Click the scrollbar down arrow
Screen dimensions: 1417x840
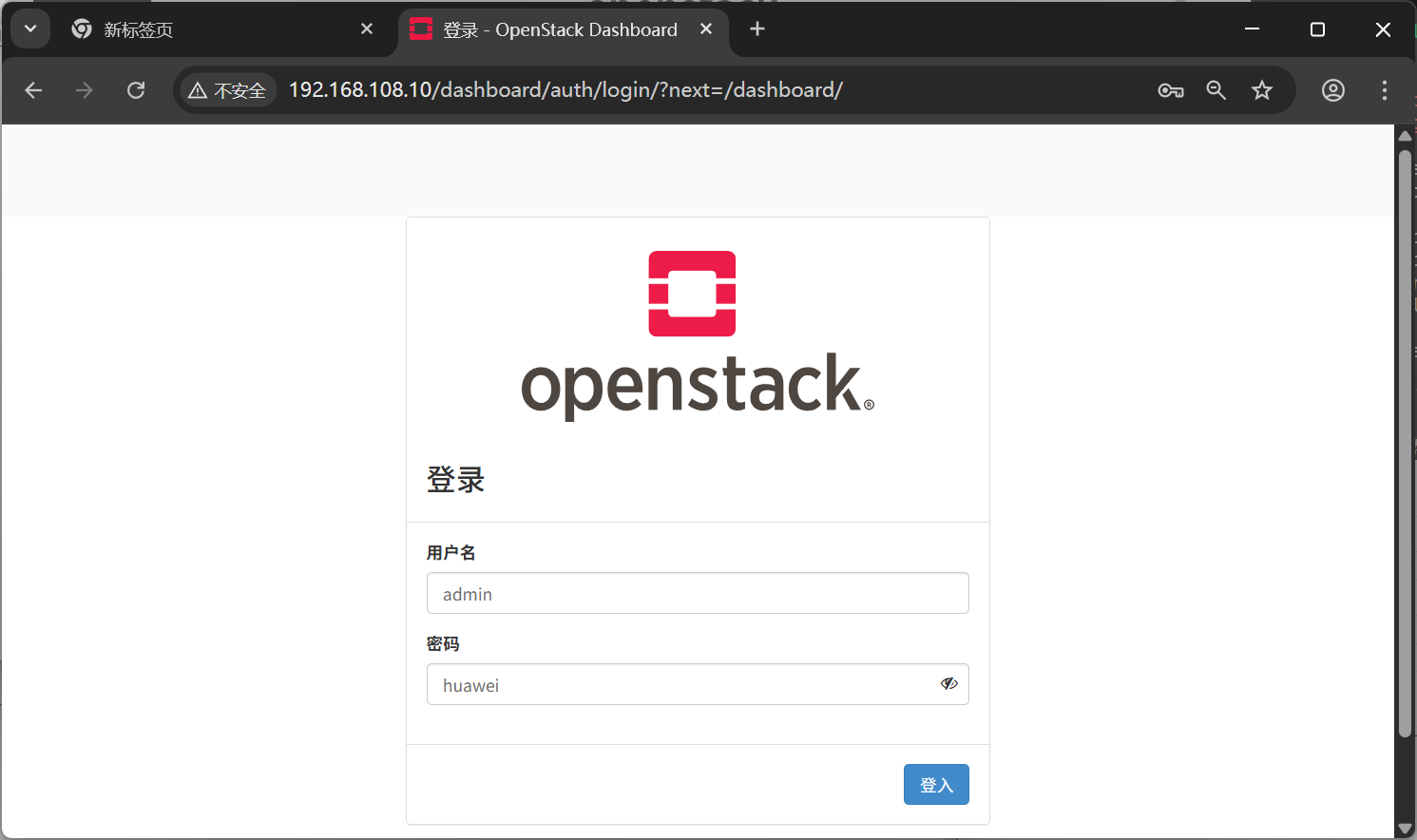click(x=1405, y=829)
